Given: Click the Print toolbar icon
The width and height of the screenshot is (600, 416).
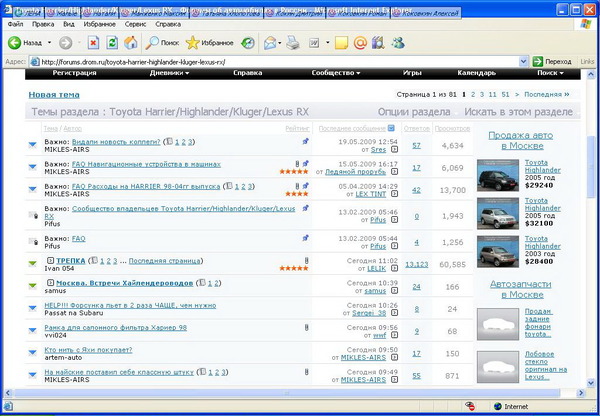Looking at the screenshot, I should pos(293,43).
